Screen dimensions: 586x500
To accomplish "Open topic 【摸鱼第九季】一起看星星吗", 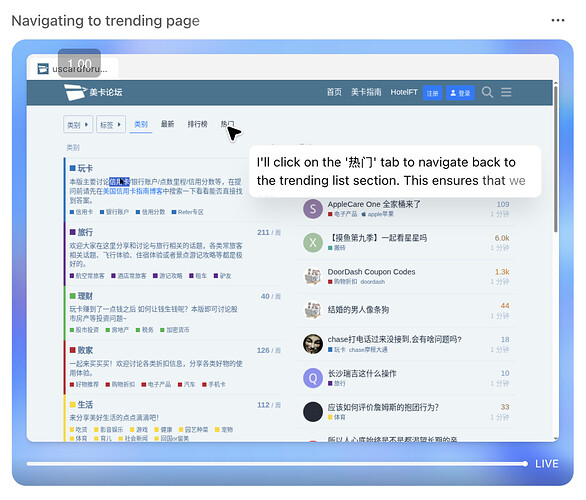I will [377, 238].
